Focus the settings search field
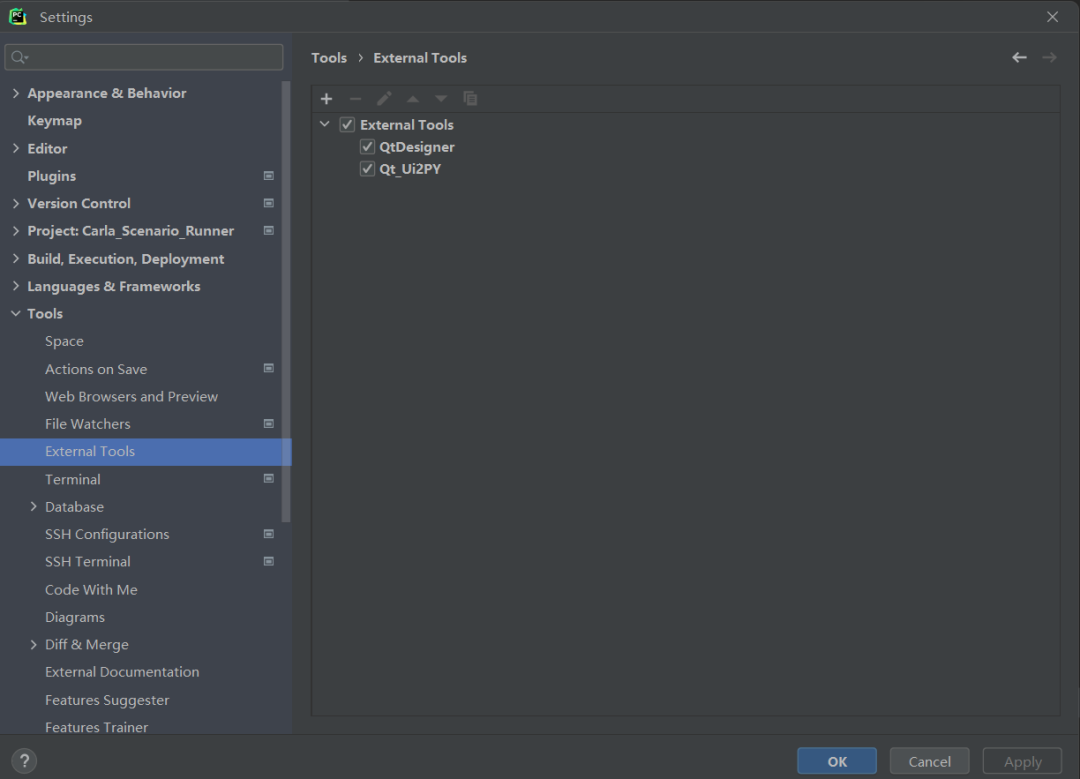 click(144, 57)
